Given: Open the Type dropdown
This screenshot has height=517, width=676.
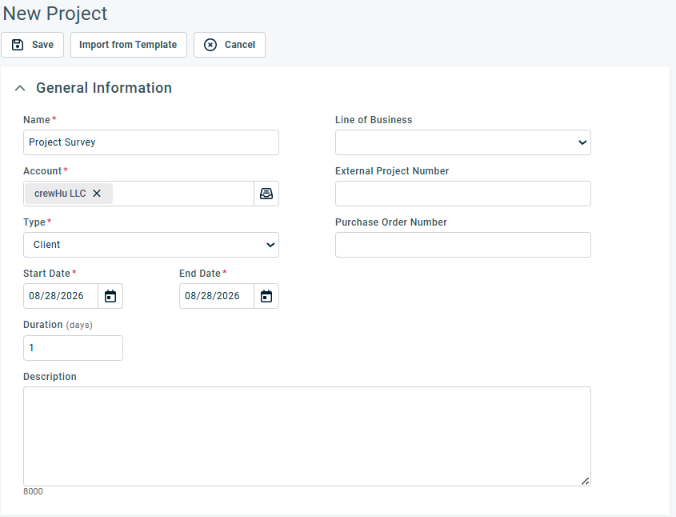Looking at the screenshot, I should (x=151, y=245).
